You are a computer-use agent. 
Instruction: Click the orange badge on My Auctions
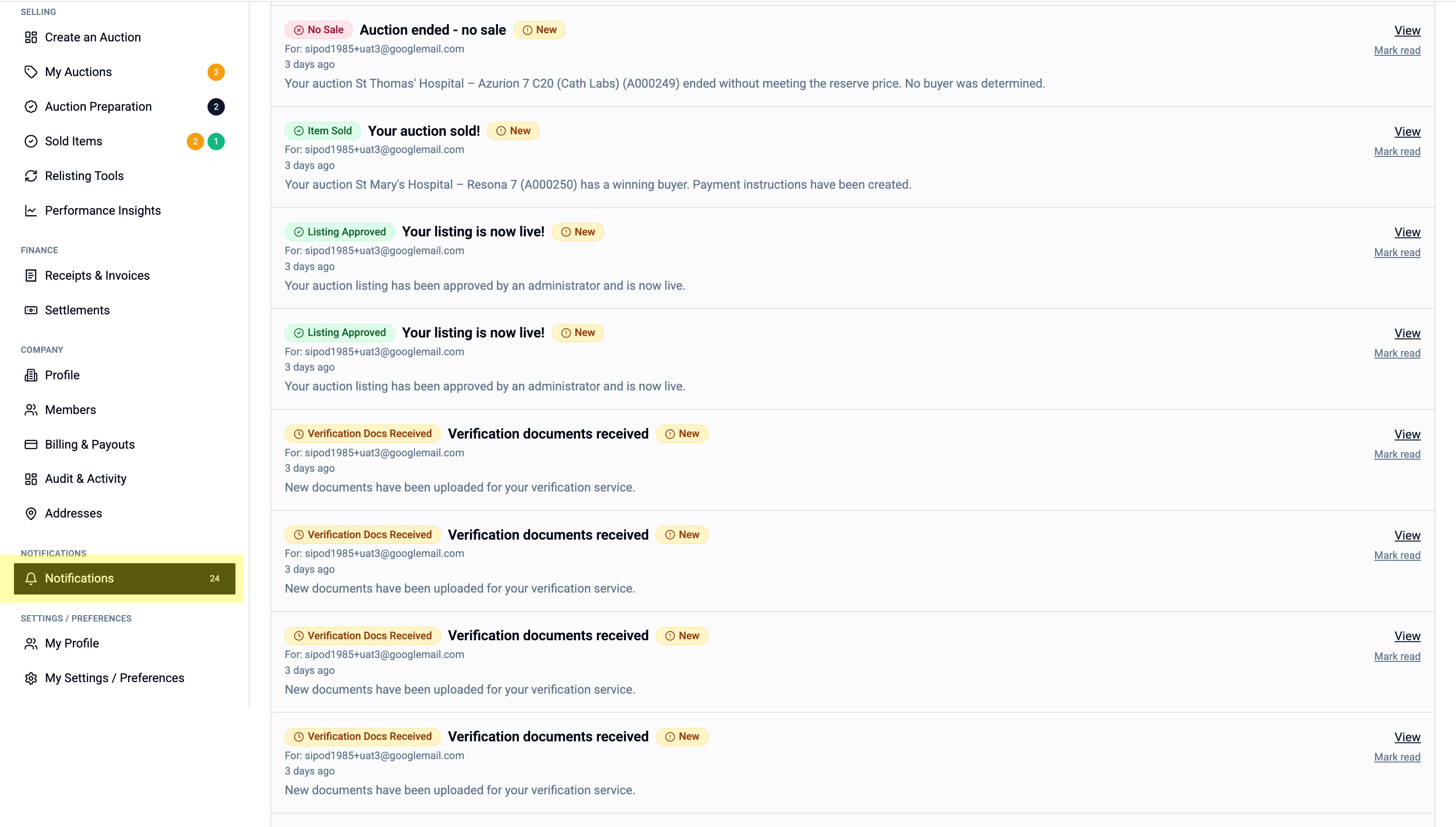216,72
